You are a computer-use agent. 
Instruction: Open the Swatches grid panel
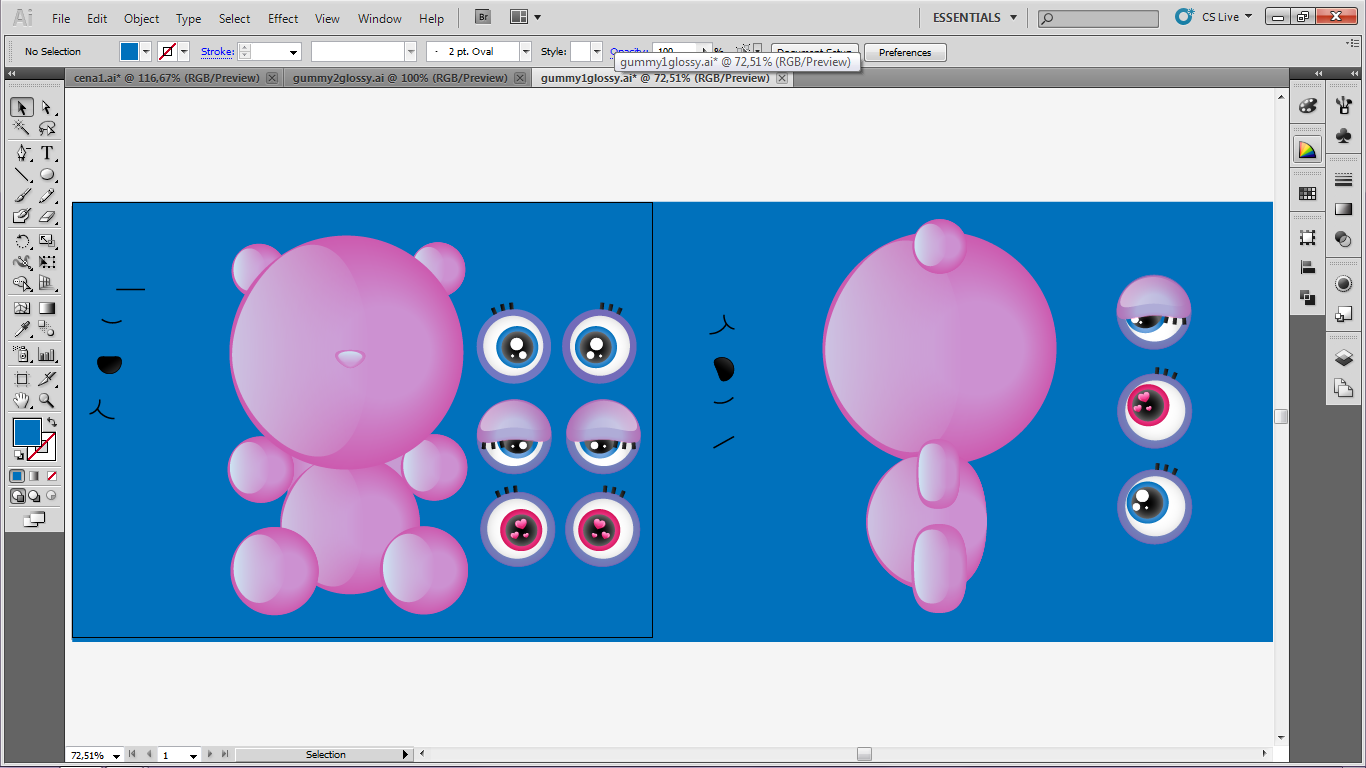click(1307, 193)
